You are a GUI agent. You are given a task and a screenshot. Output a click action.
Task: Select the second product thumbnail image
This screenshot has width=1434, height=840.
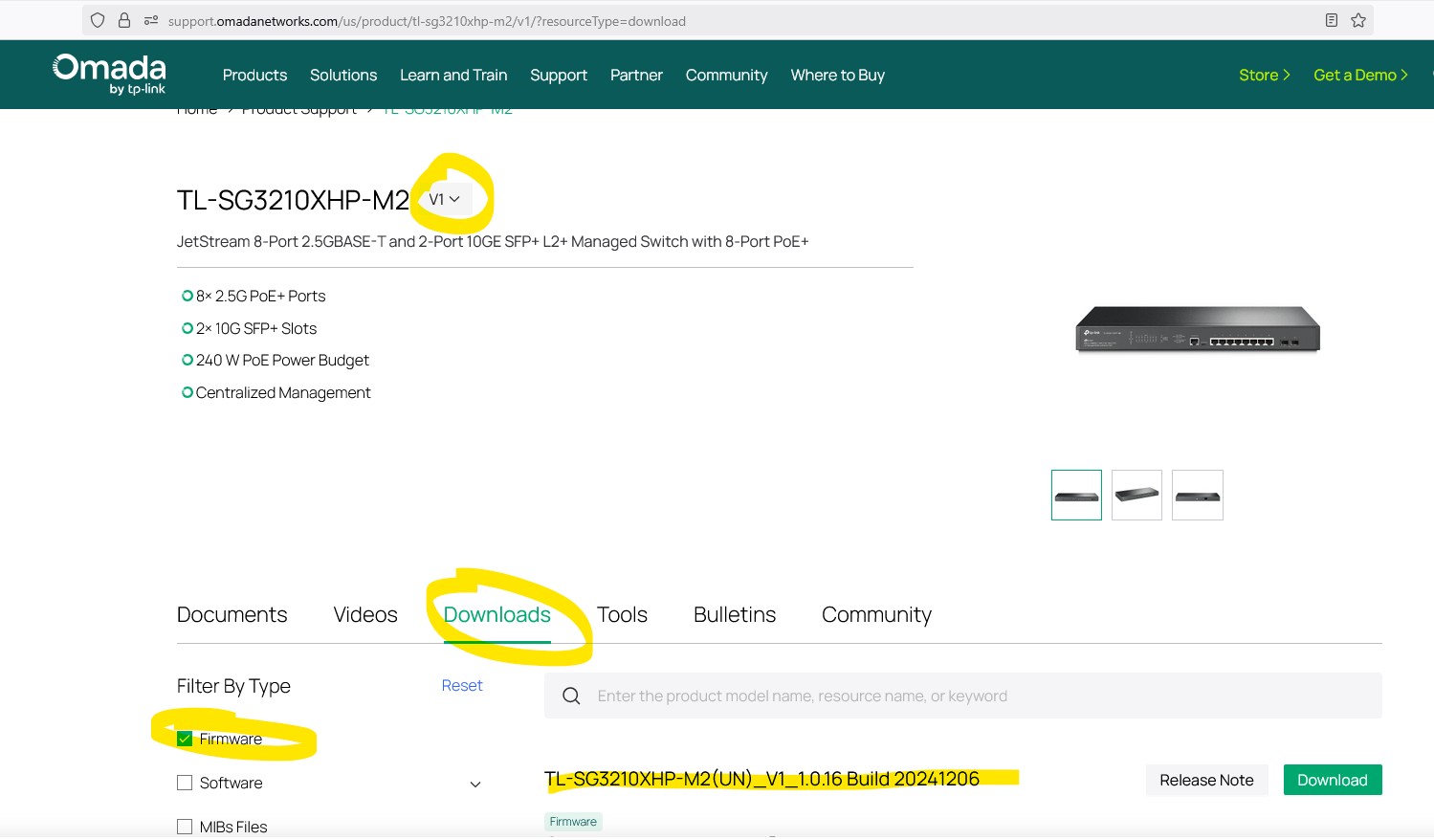[x=1136, y=495]
